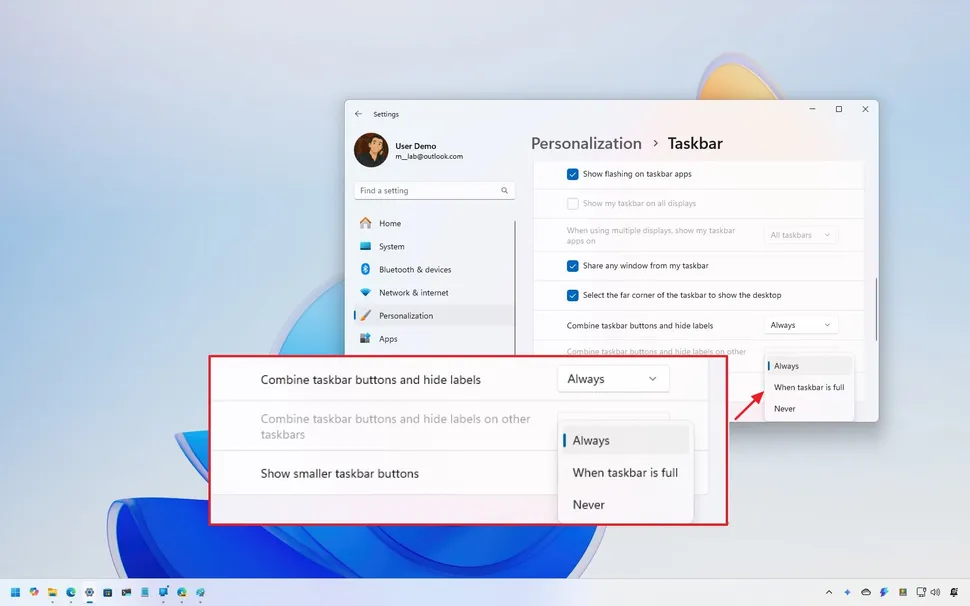Select 'Never' from the dropdown list
This screenshot has height=606, width=970.
coord(785,408)
